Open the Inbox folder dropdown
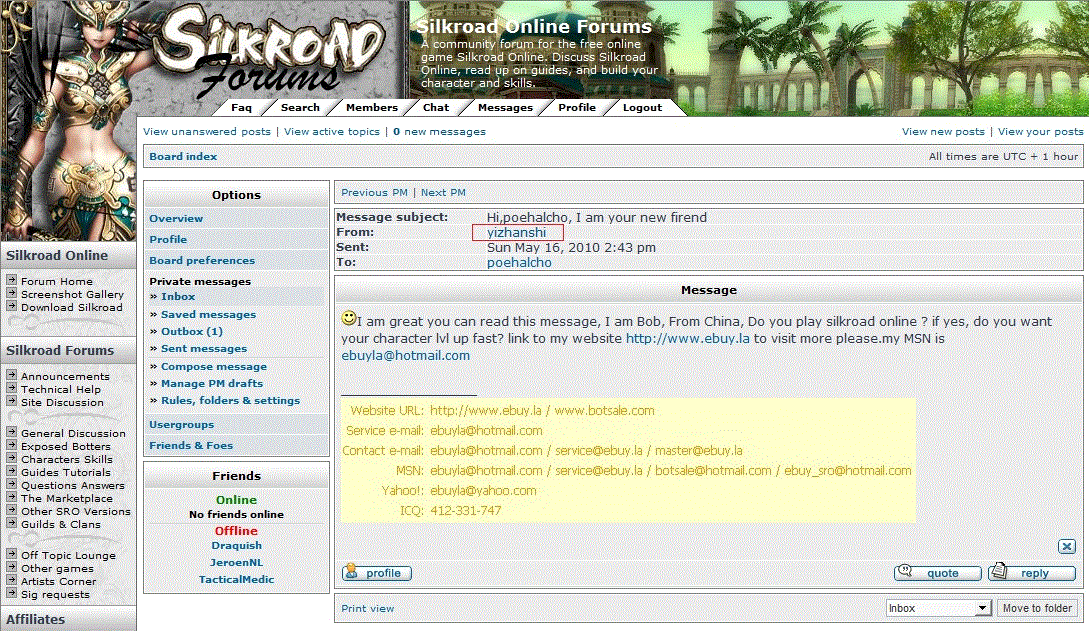This screenshot has height=631, width=1089. pos(937,608)
